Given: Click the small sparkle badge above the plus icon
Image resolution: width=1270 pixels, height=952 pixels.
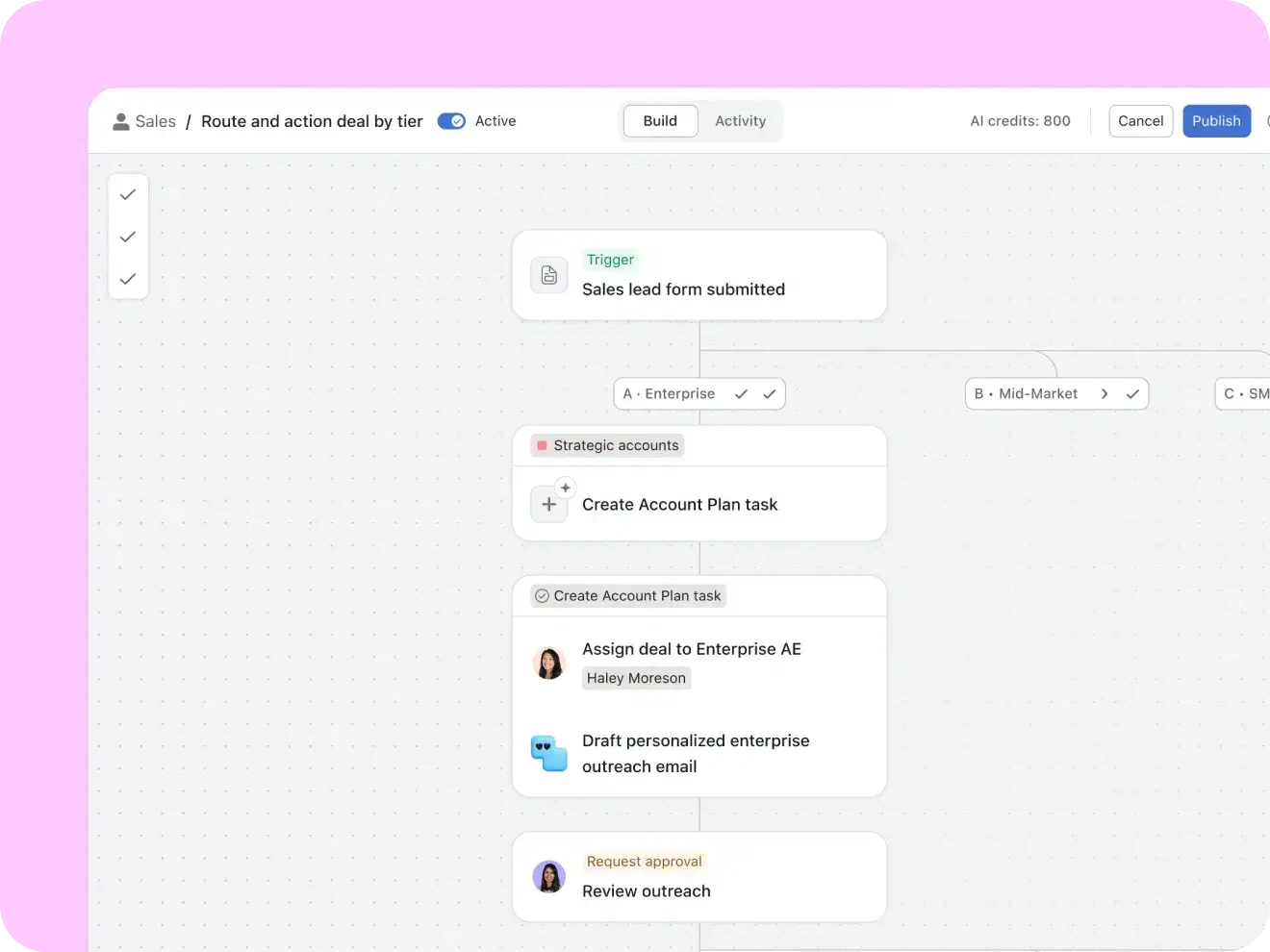Looking at the screenshot, I should [566, 488].
